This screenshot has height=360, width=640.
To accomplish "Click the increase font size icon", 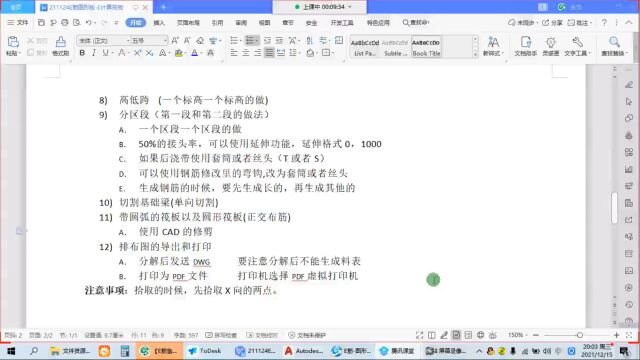I will [175, 40].
